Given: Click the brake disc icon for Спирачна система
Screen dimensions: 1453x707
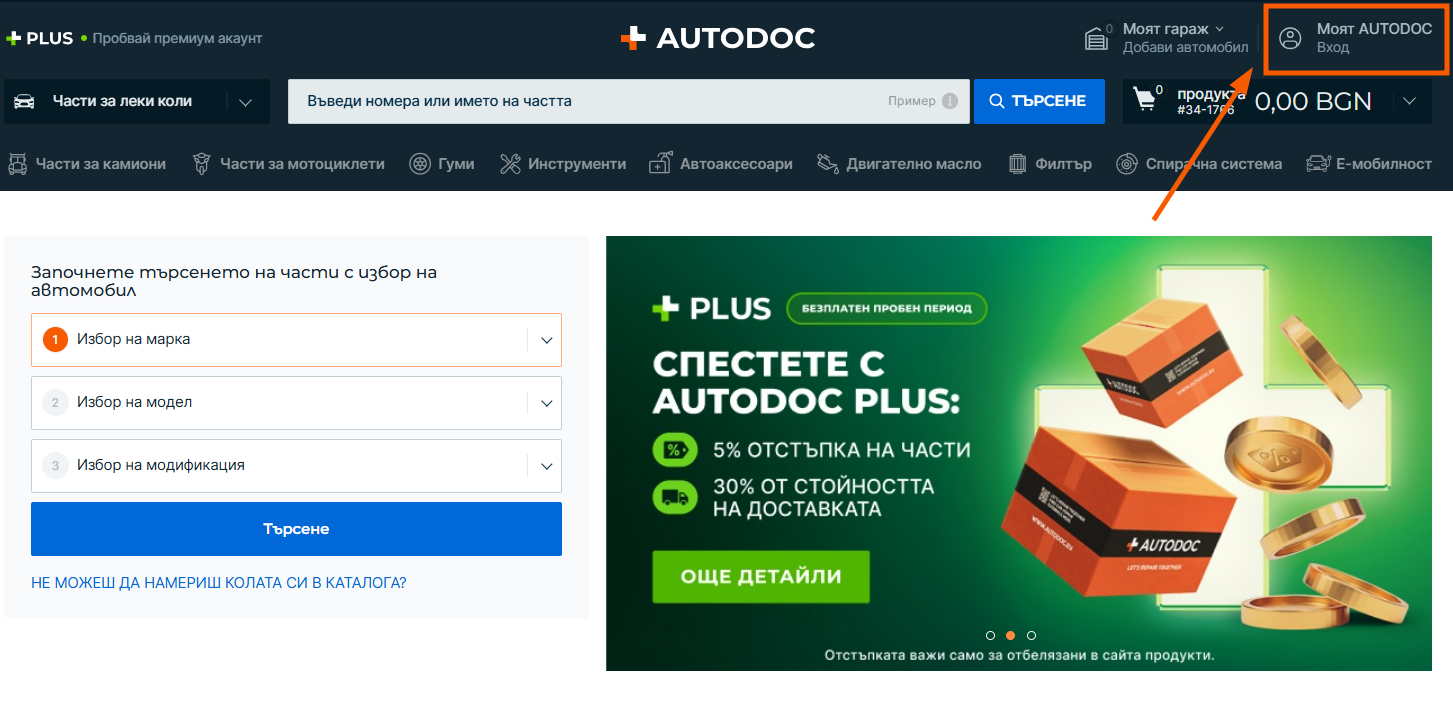Looking at the screenshot, I should 1127,164.
